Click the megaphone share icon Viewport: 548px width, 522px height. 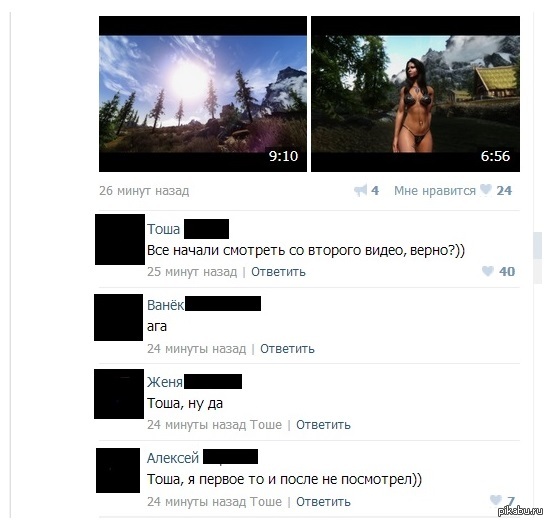[360, 190]
